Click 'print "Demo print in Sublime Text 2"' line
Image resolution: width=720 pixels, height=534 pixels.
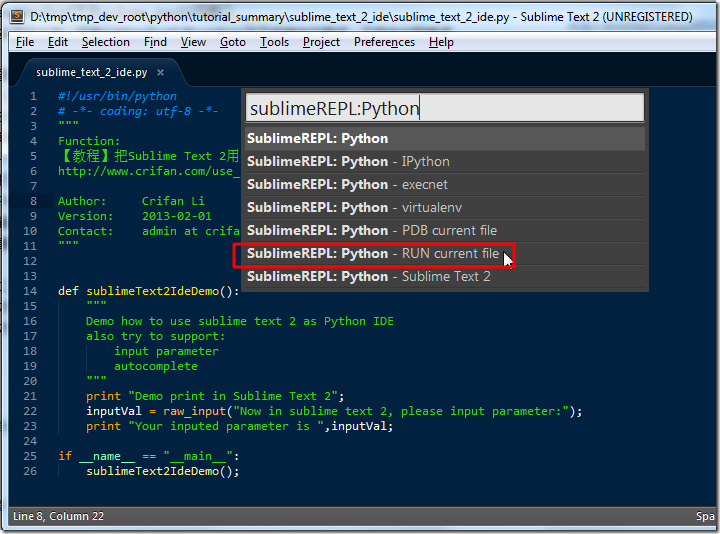pyautogui.click(x=215, y=396)
